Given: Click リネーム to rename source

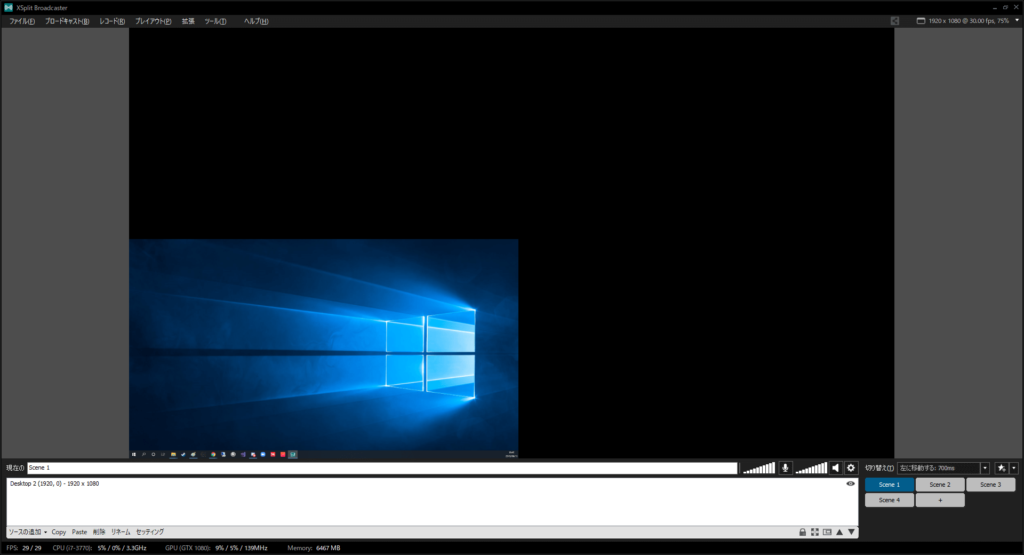Looking at the screenshot, I should [120, 532].
